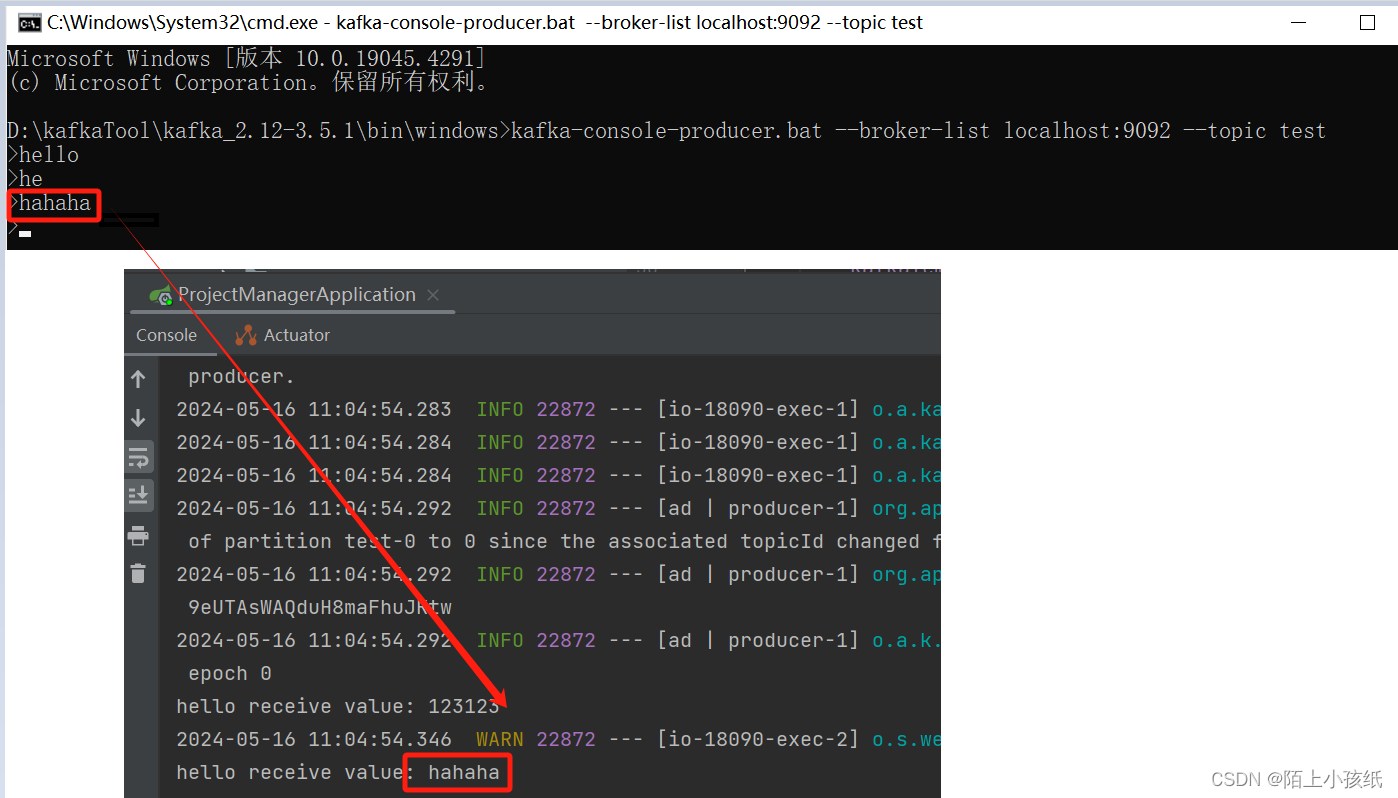The height and width of the screenshot is (798, 1398).
Task: Click the kafka-console-producer.bat command line in cmd
Action: point(666,131)
